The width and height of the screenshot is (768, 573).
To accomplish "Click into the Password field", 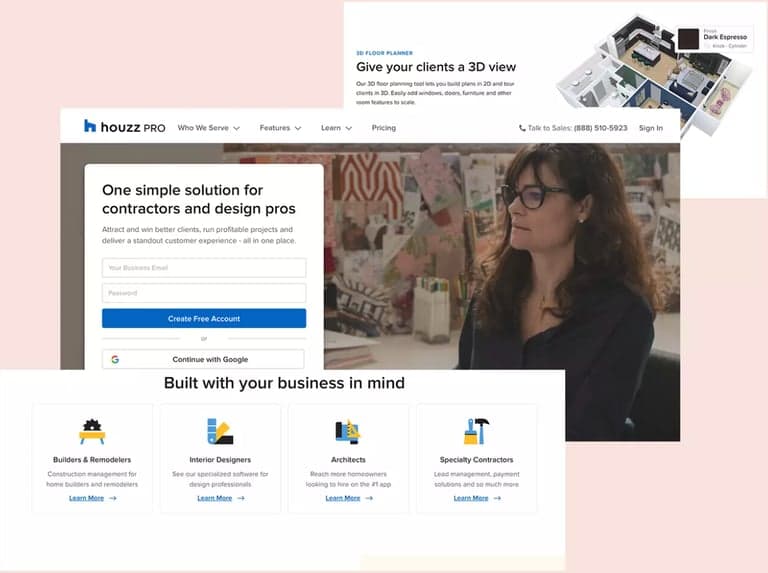I will pos(204,293).
